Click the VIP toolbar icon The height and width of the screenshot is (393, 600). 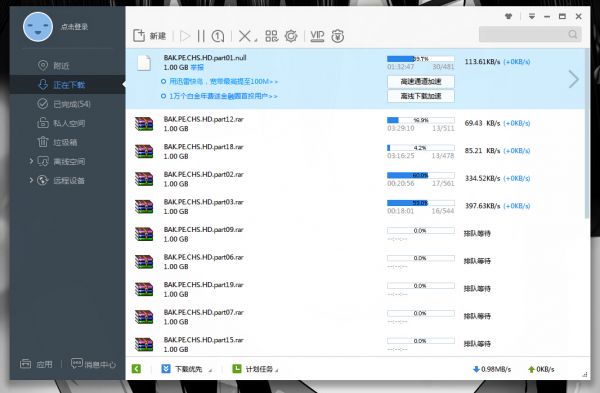coord(317,36)
